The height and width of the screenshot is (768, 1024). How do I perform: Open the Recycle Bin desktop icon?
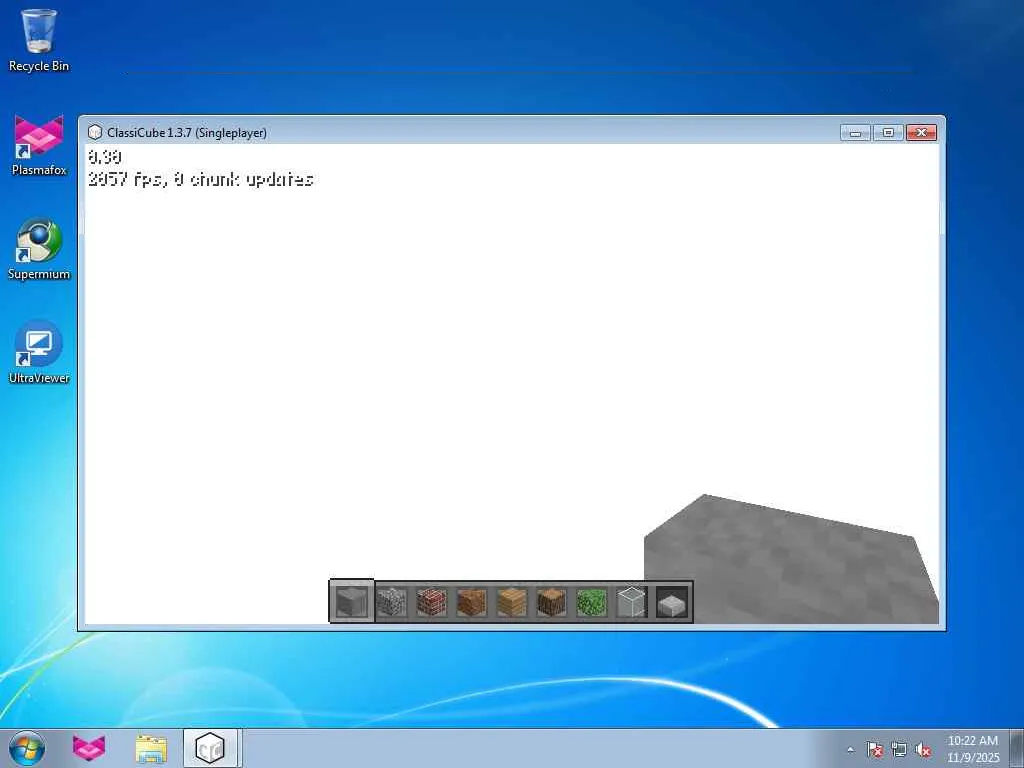39,40
